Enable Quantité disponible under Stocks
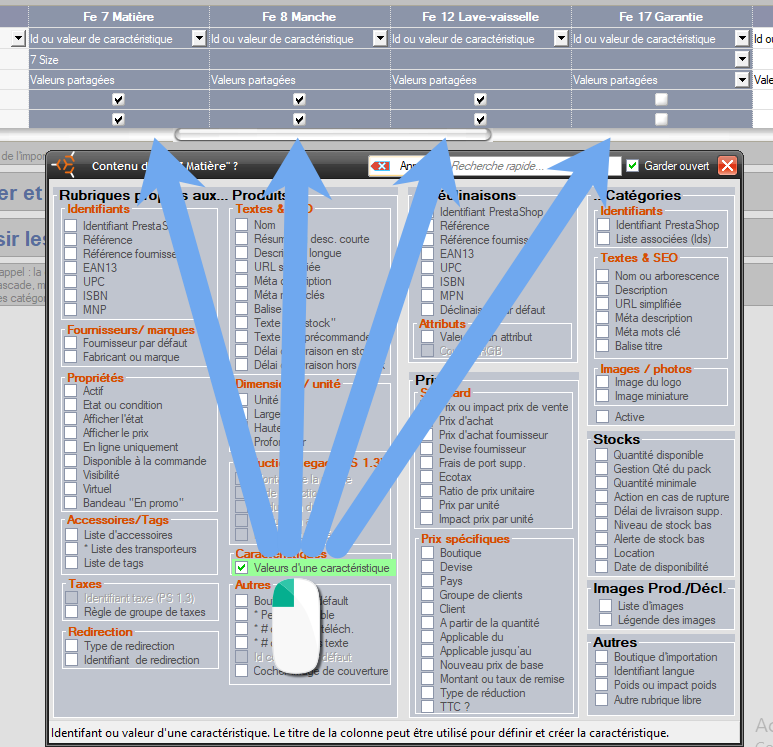The width and height of the screenshot is (773, 747). 600,455
